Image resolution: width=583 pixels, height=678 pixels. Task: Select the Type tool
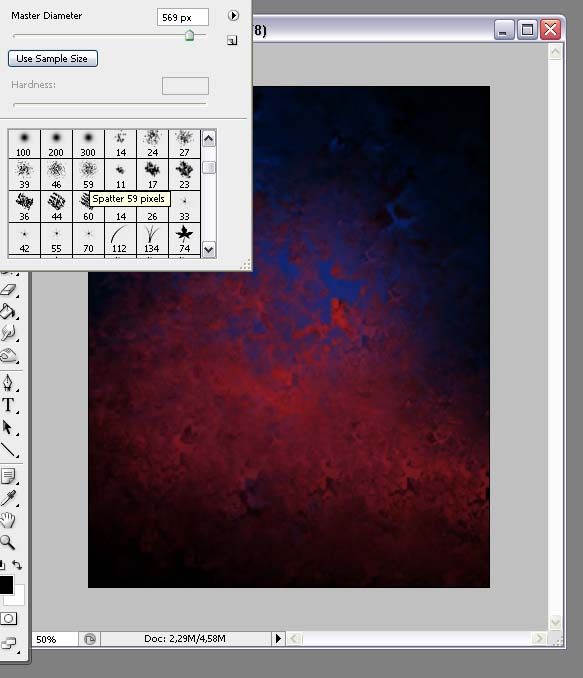(8, 406)
